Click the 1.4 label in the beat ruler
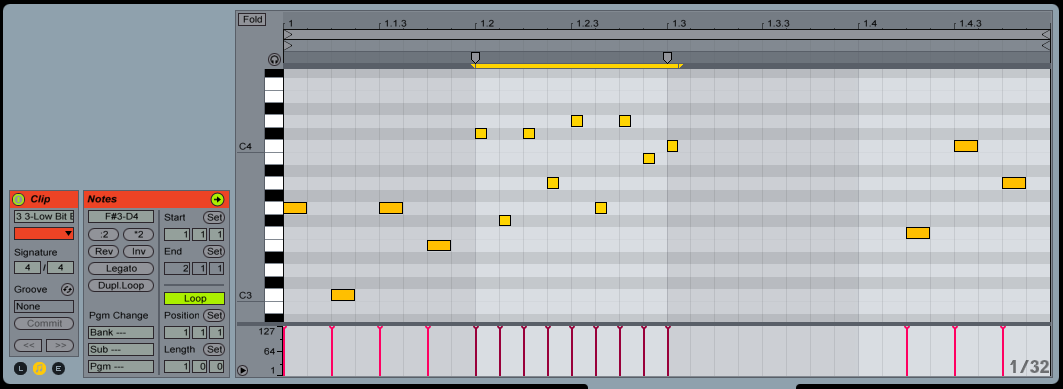Image resolution: width=1063 pixels, height=389 pixels. tap(870, 24)
